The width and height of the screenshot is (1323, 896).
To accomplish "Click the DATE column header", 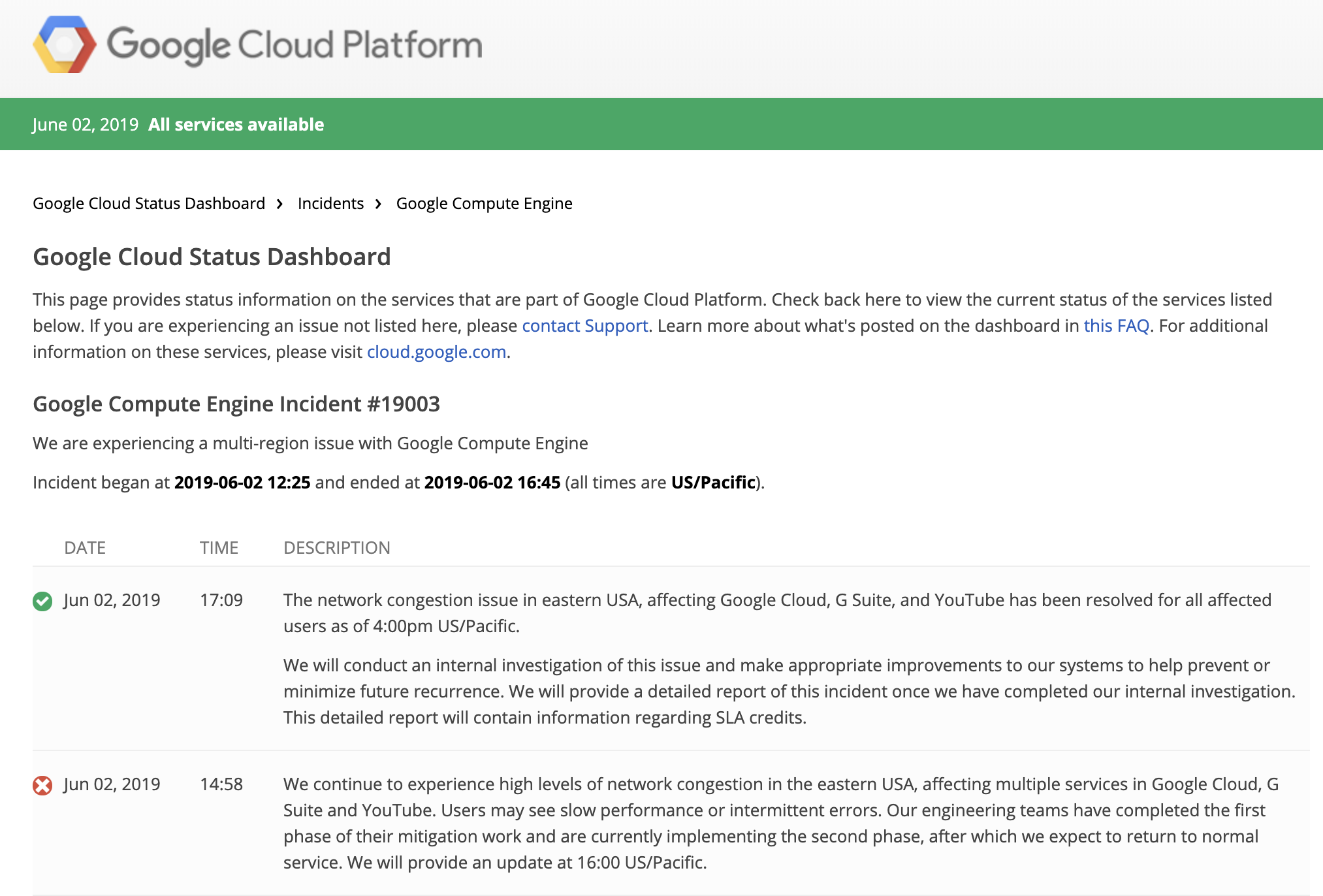I will (85, 547).
